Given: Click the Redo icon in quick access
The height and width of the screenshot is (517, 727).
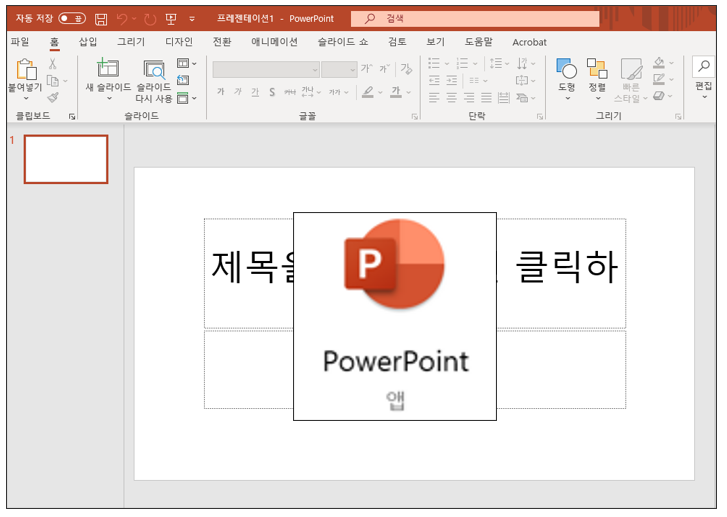Looking at the screenshot, I should 149,19.
